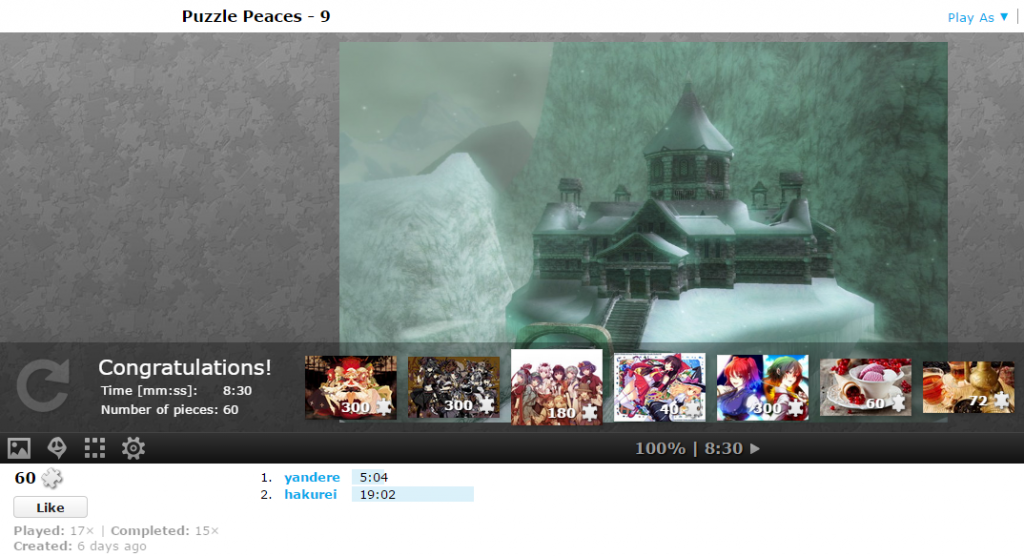Show the puzzle preview image icon
Viewport: 1024px width, 556px height.
click(19, 448)
